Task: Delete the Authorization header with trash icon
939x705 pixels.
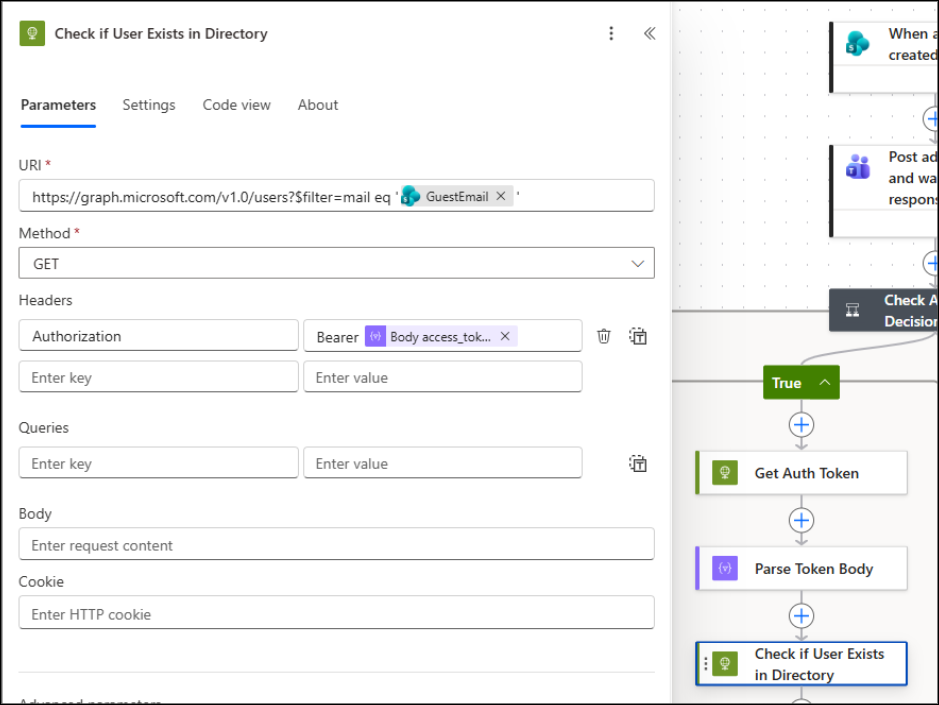Action: coord(604,336)
